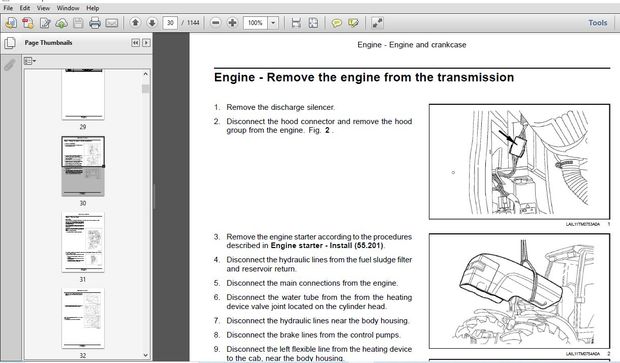Click step 1 'Remove the discharge silencer.'
This screenshot has height=363, width=620.
click(x=281, y=107)
